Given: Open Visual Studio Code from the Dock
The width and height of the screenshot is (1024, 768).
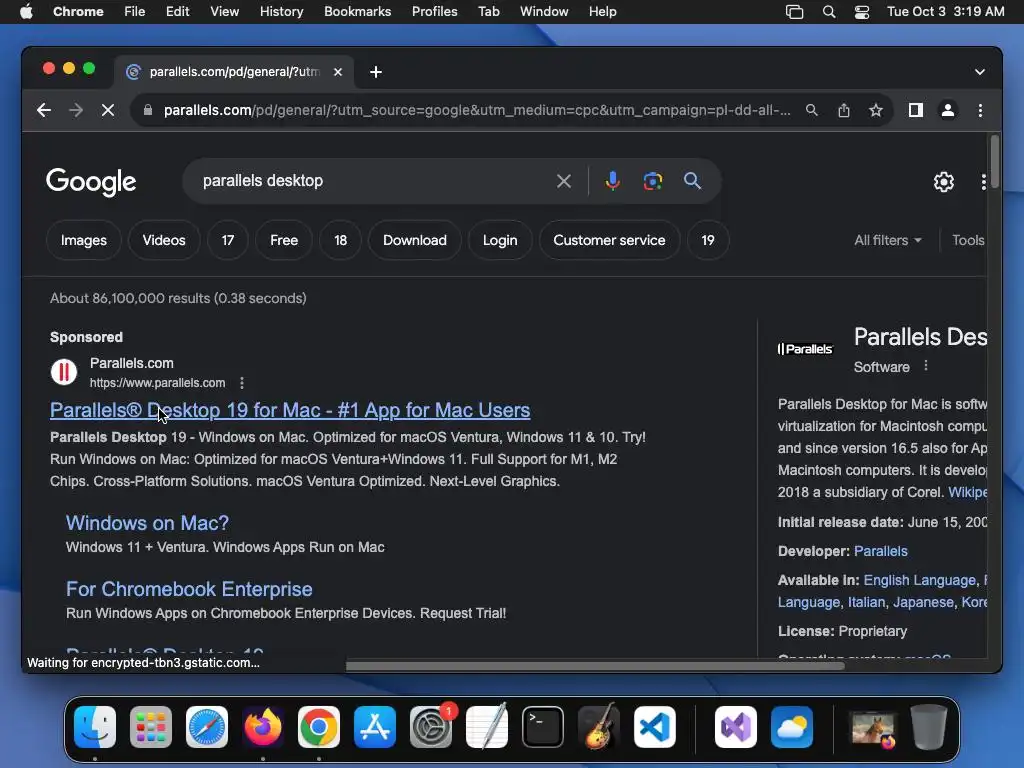Looking at the screenshot, I should [655, 727].
